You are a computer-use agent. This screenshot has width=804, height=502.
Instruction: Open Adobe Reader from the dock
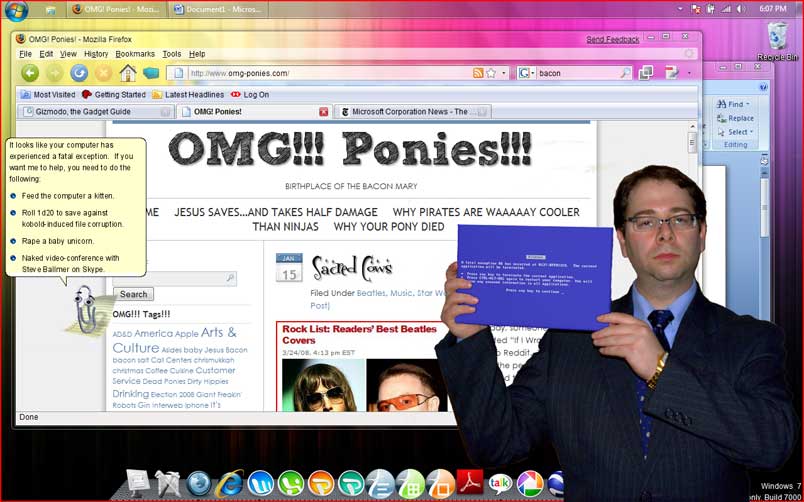click(x=470, y=483)
